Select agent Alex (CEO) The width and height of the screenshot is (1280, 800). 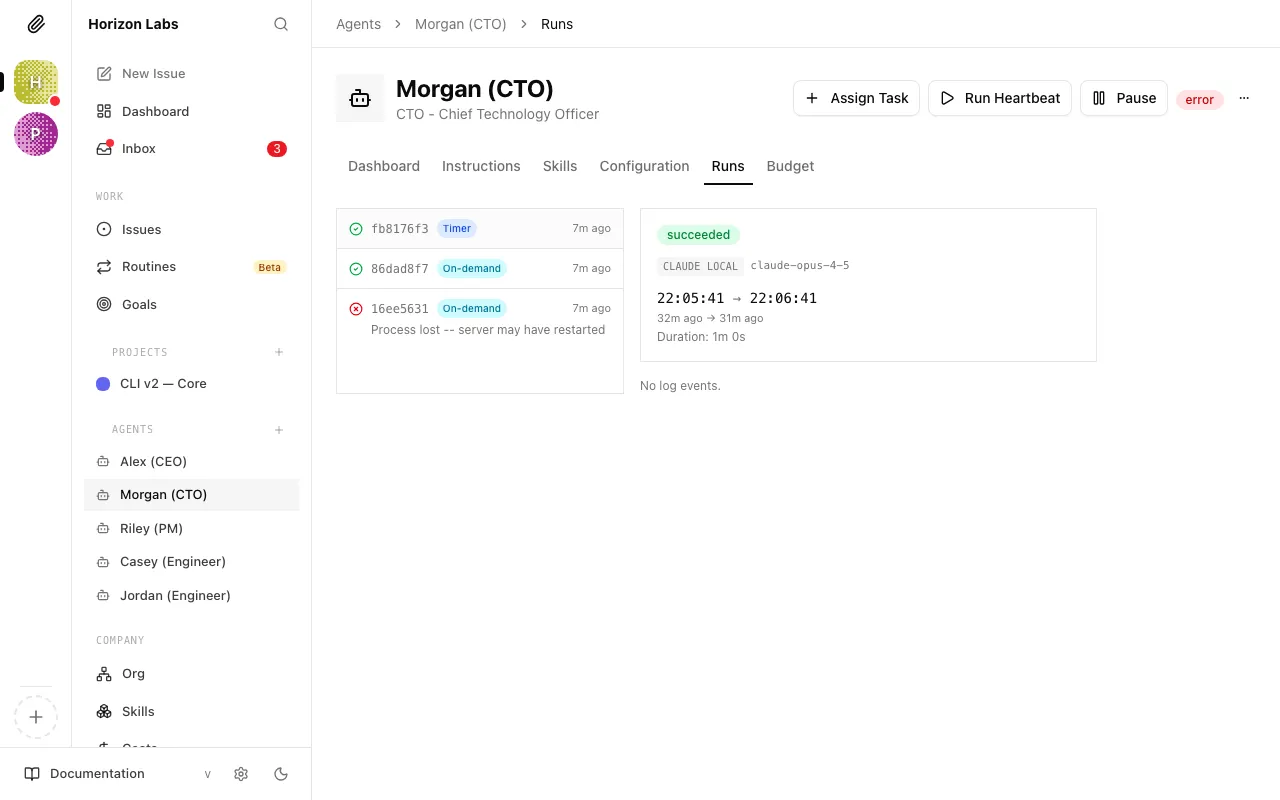pos(191,461)
